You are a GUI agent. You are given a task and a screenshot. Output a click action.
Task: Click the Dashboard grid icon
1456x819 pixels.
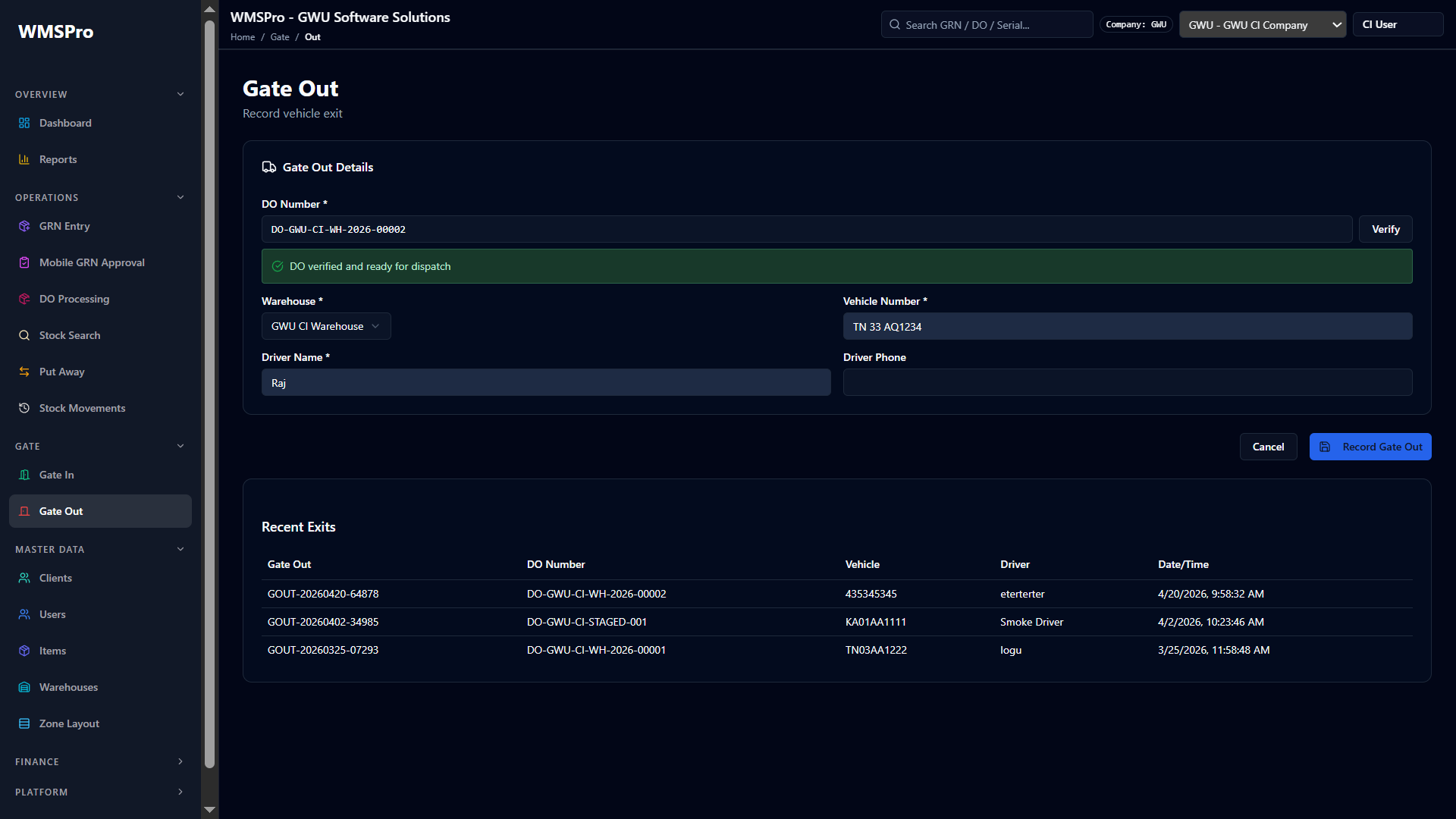[24, 123]
